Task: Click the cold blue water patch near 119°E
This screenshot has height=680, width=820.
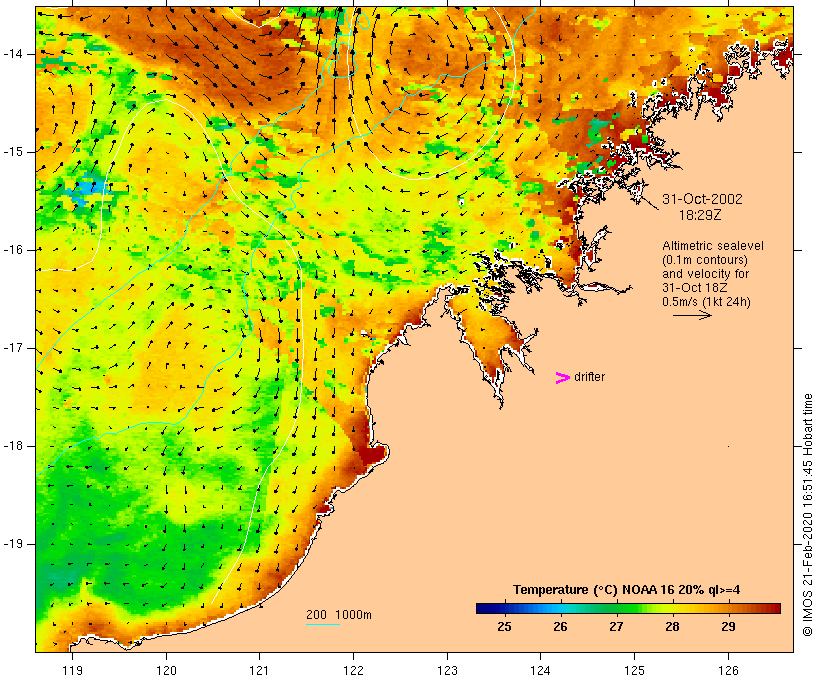Action: click(86, 190)
